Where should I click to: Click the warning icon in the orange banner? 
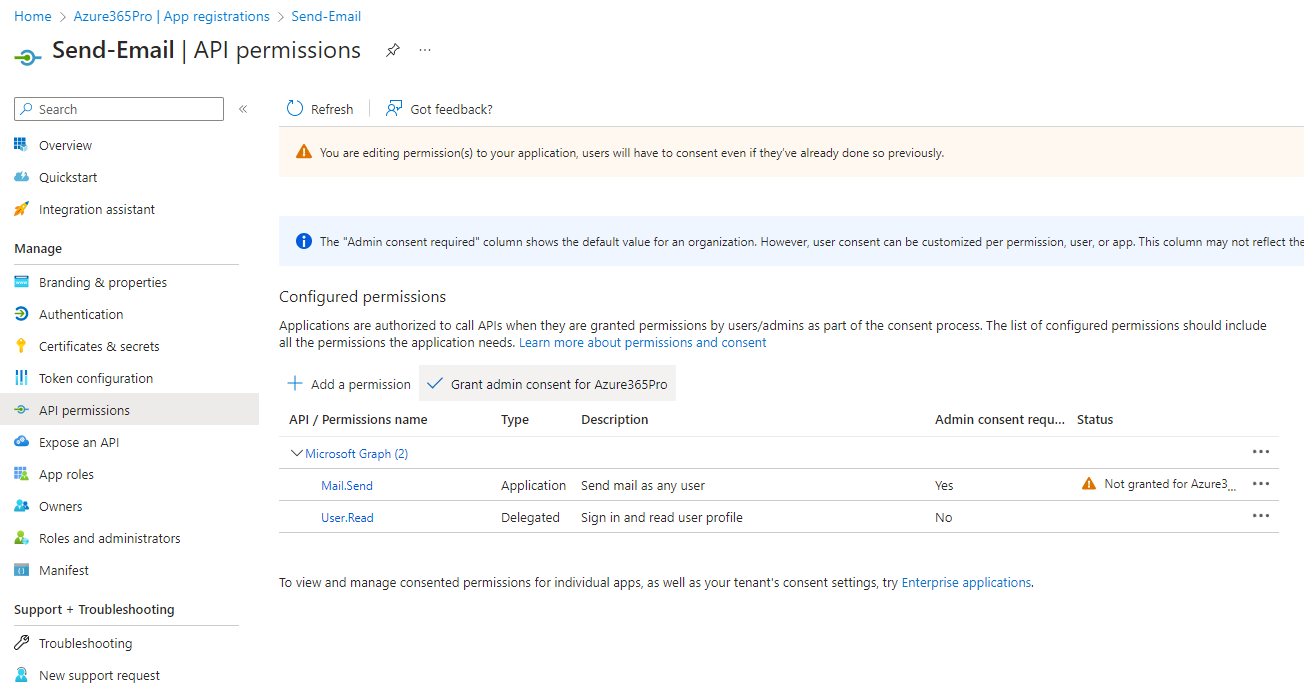coord(304,152)
